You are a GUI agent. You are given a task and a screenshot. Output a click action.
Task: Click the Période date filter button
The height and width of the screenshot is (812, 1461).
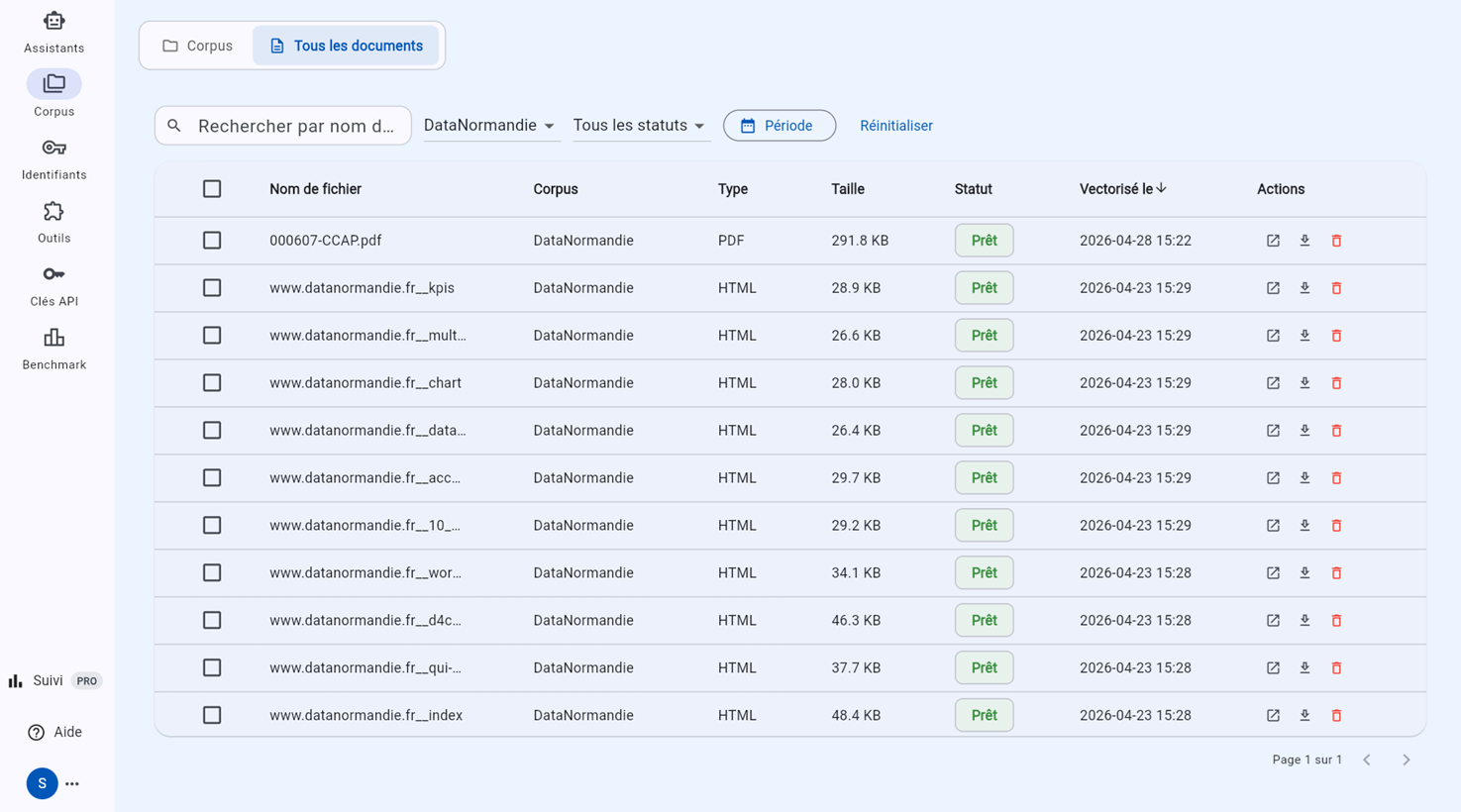779,126
